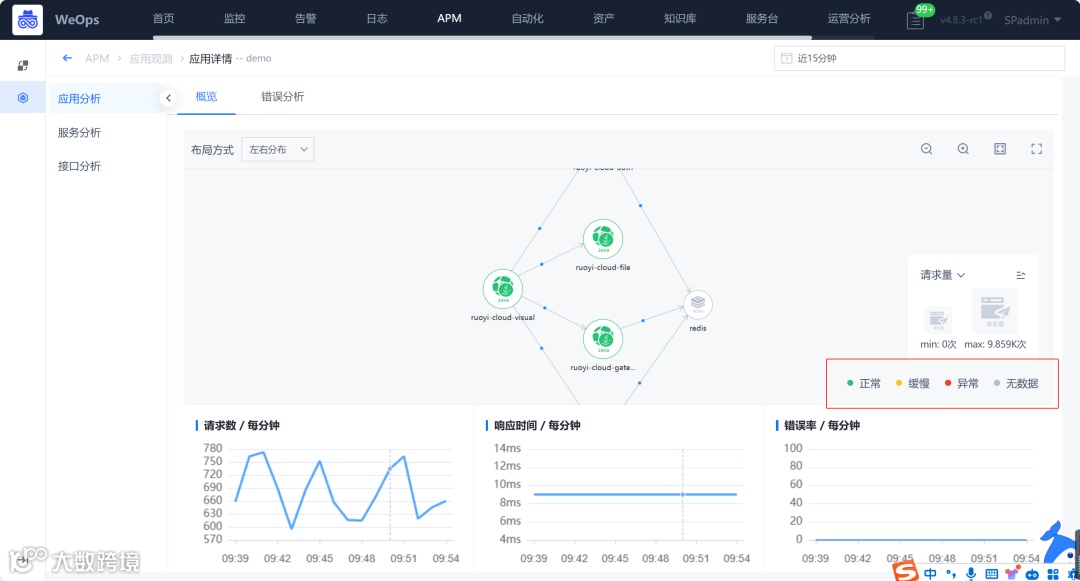Viewport: 1080px width, 581px height.
Task: Open the 左右分布 layout dropdown
Action: [x=278, y=149]
